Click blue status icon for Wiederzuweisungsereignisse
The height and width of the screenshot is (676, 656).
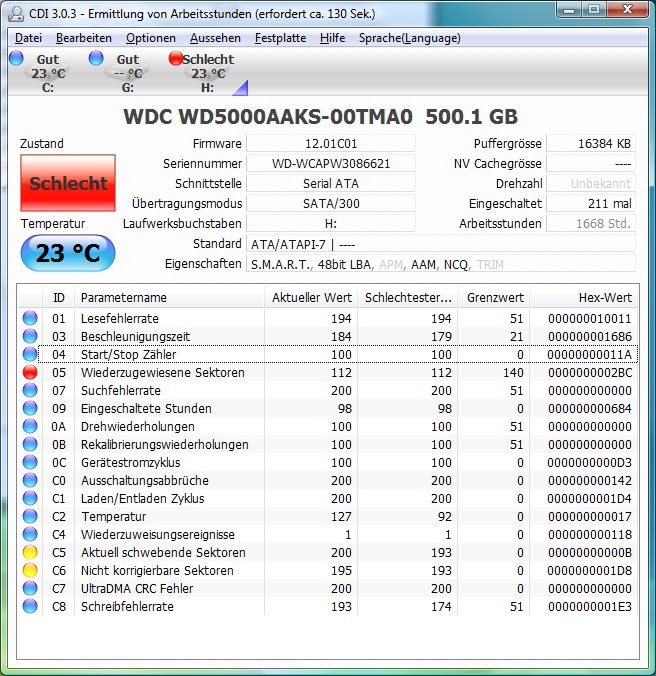[30, 535]
